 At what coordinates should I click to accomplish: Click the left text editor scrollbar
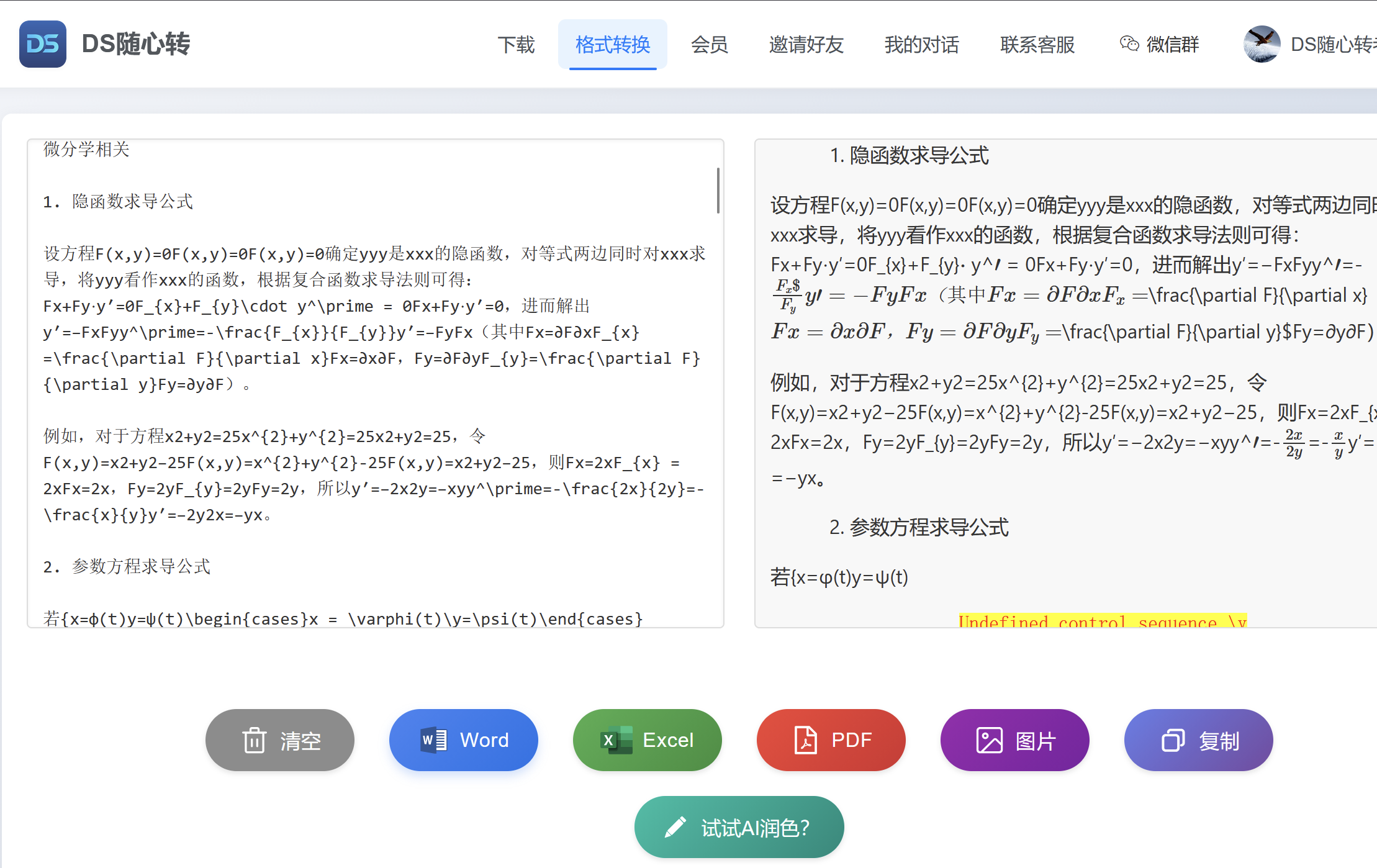point(718,189)
